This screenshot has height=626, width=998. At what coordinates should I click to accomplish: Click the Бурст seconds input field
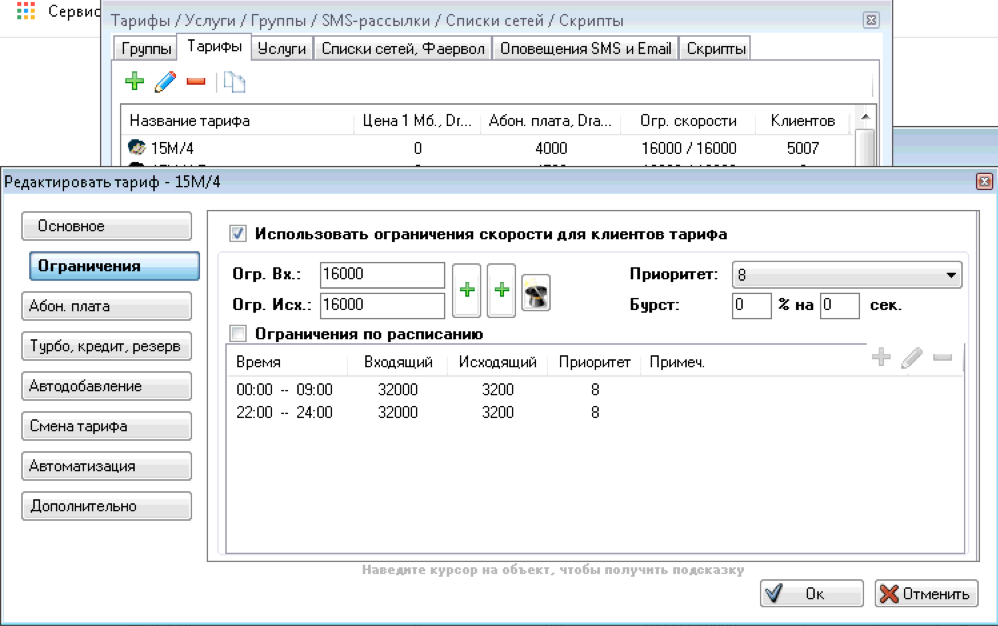click(x=840, y=305)
